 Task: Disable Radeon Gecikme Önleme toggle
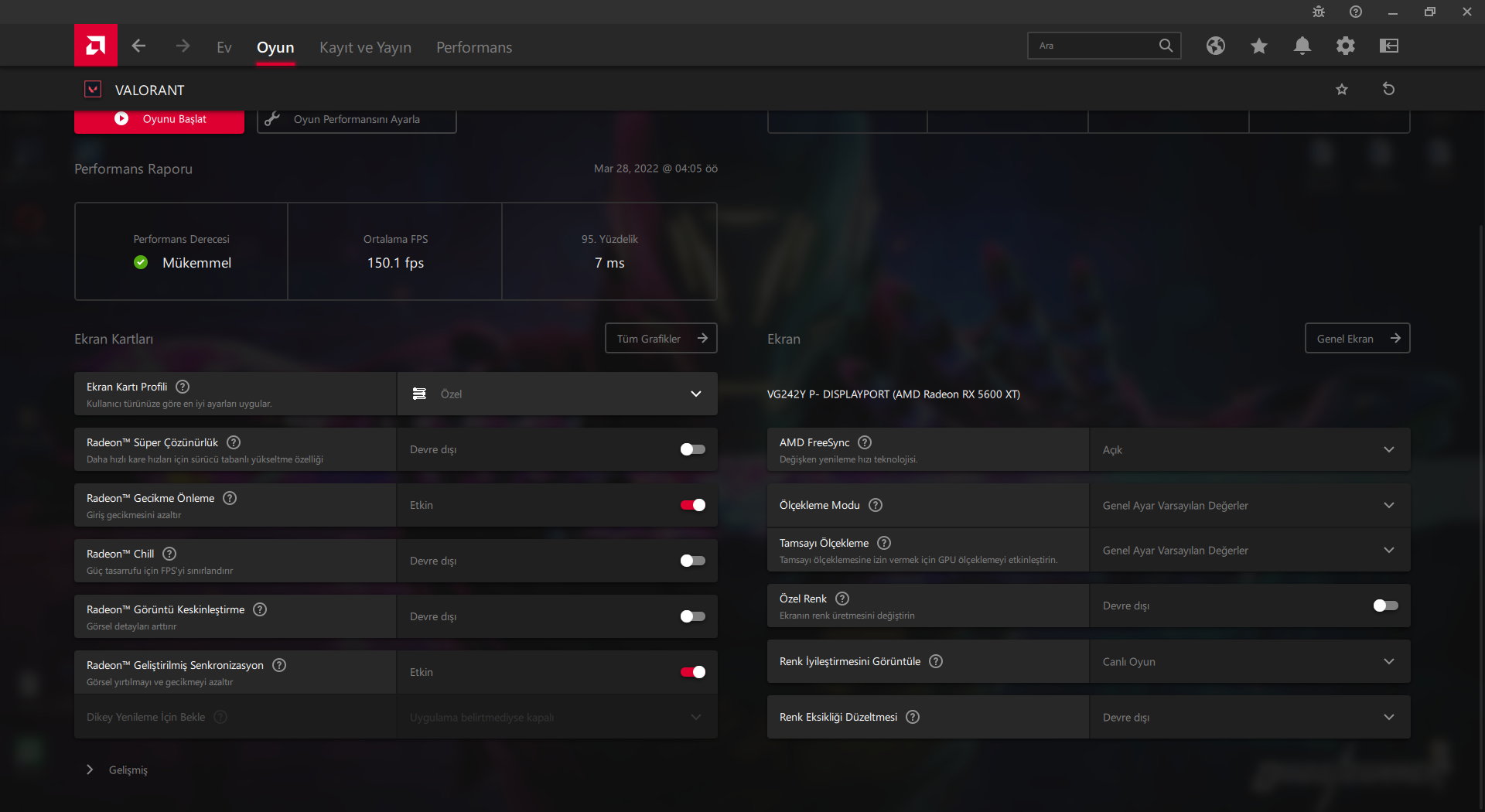pyautogui.click(x=692, y=505)
